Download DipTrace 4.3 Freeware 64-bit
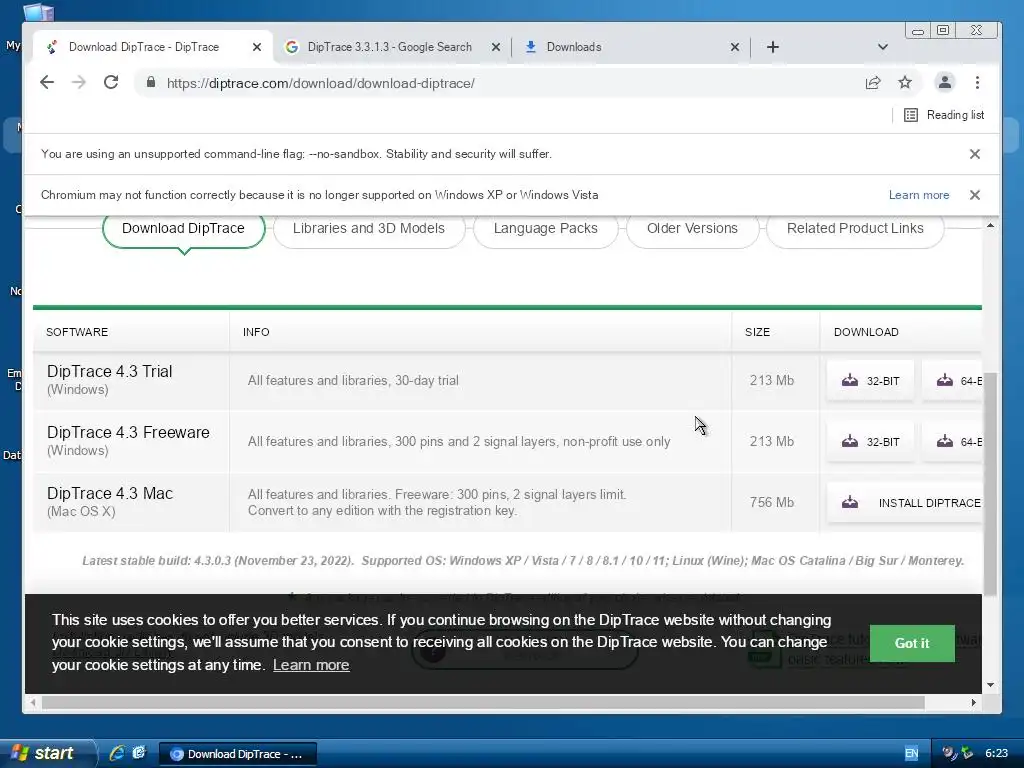 (x=952, y=441)
